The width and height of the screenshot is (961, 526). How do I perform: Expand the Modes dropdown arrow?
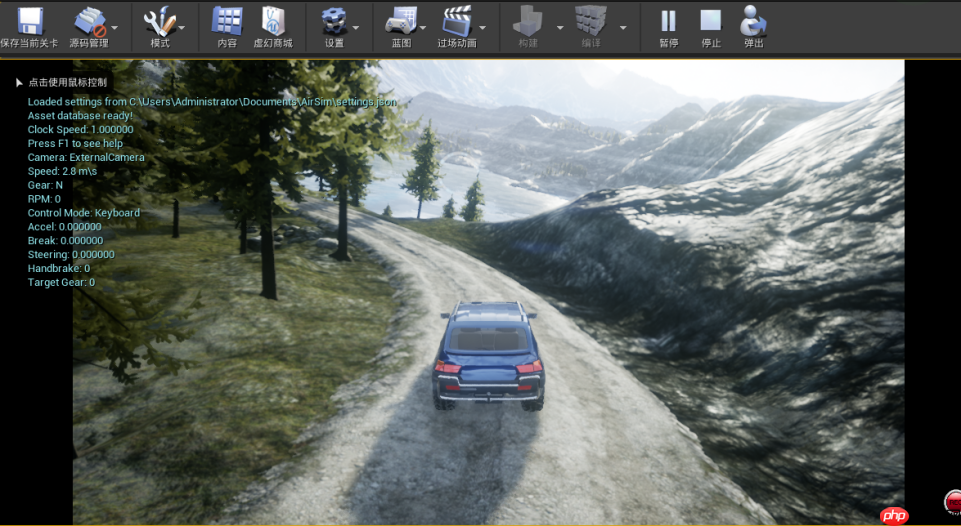coord(181,28)
